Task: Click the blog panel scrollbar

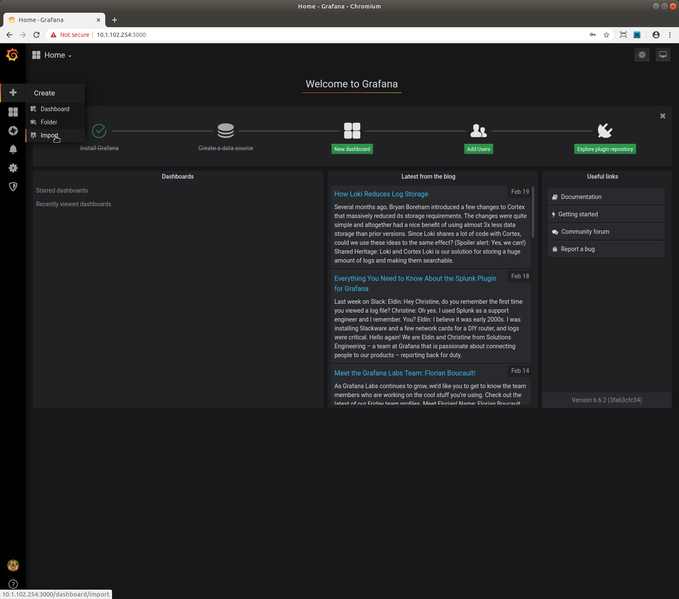Action: (533, 212)
